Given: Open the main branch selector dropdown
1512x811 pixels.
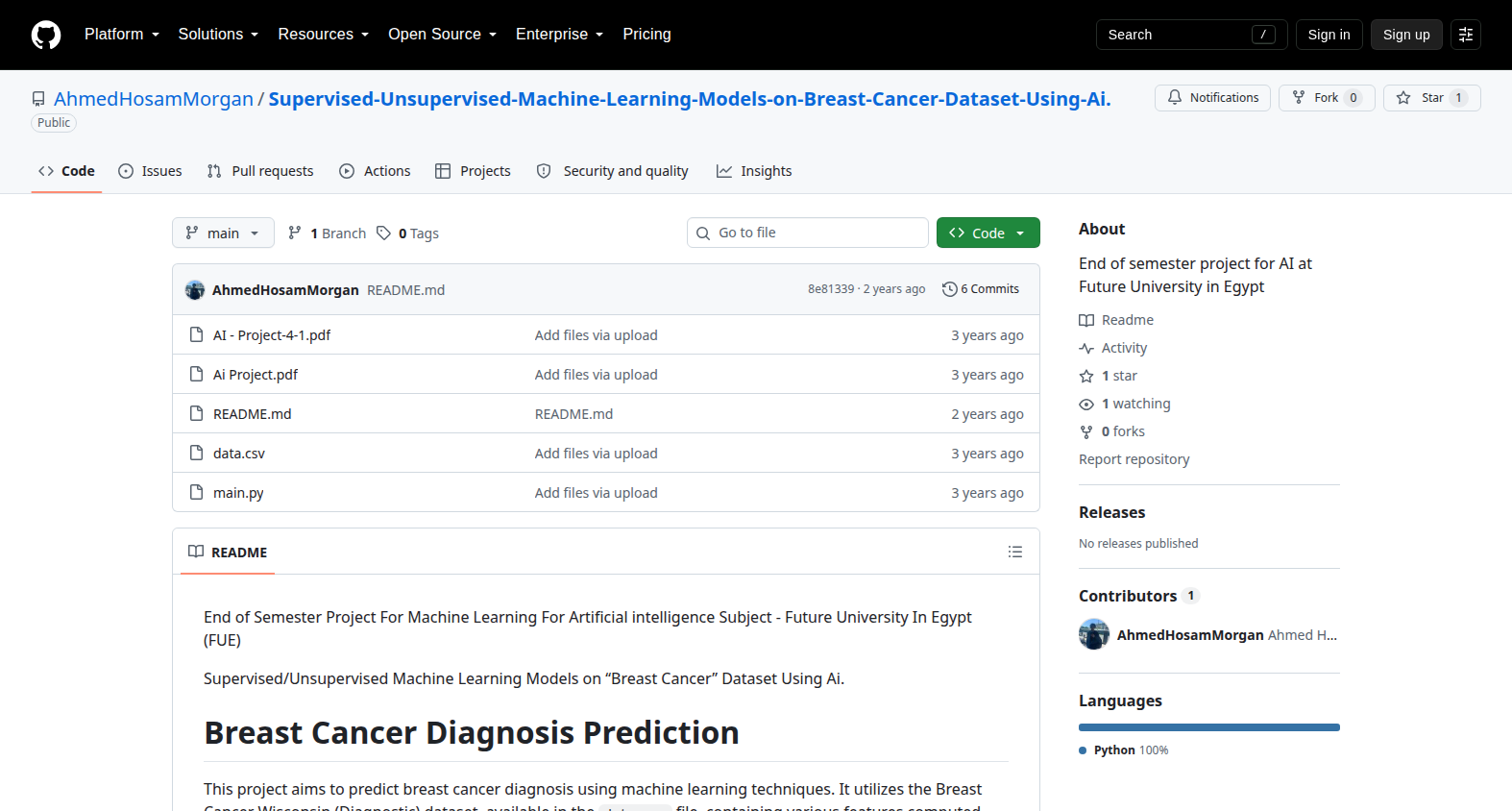Looking at the screenshot, I should click(223, 233).
